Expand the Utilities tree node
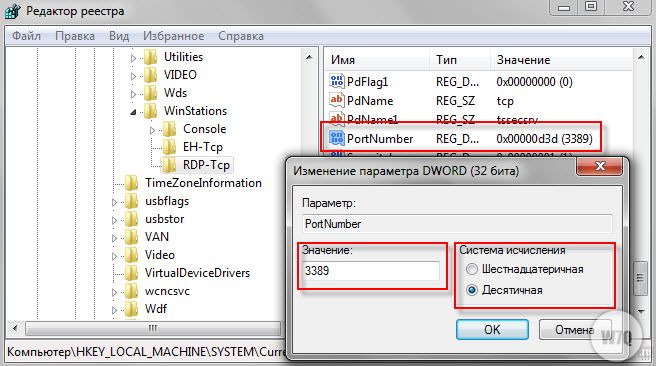Viewport: 656px width, 366px height. (133, 58)
